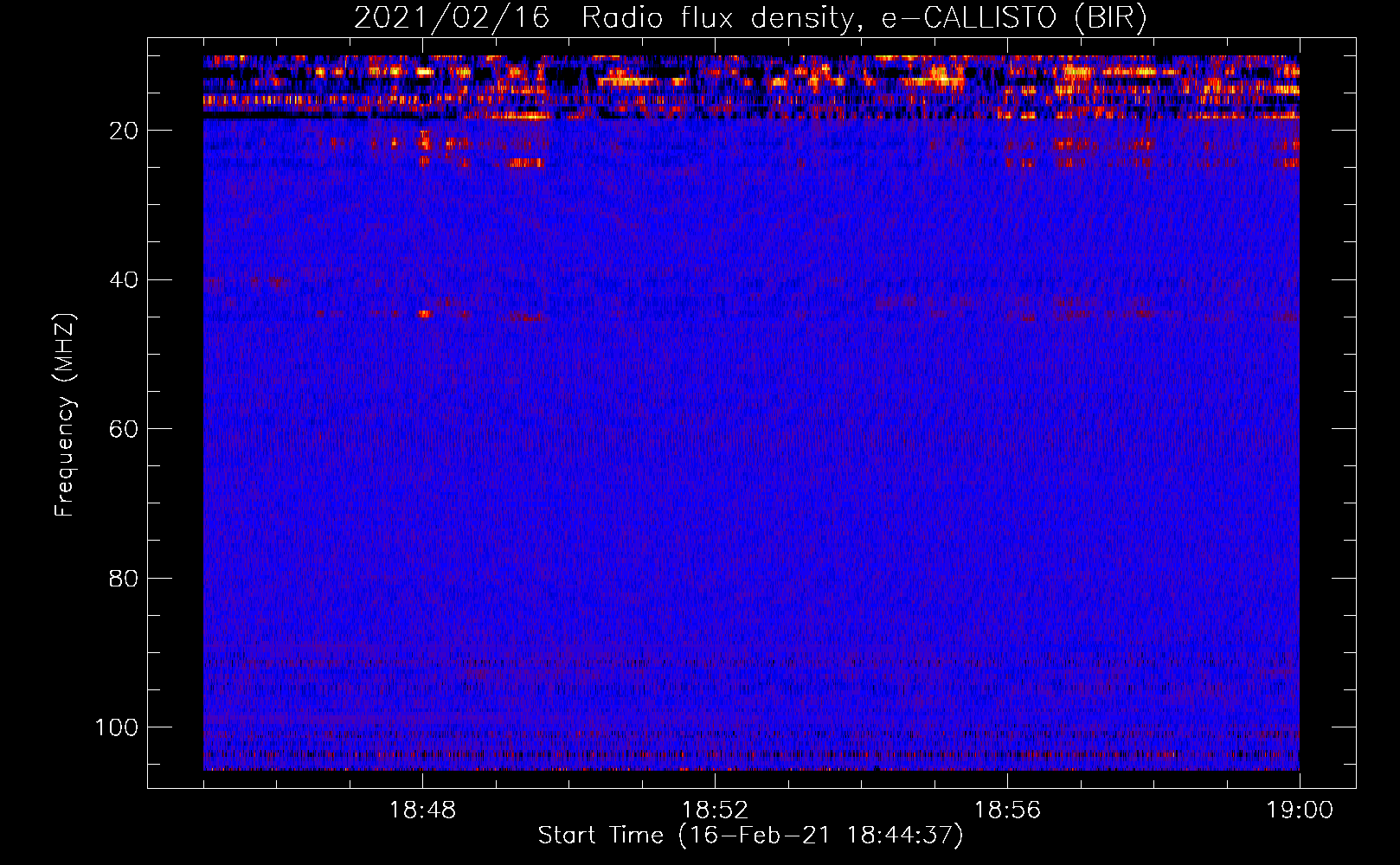Screen dimensions: 1400x865
Task: Click the 18:52 time tick label
Action: [x=715, y=811]
